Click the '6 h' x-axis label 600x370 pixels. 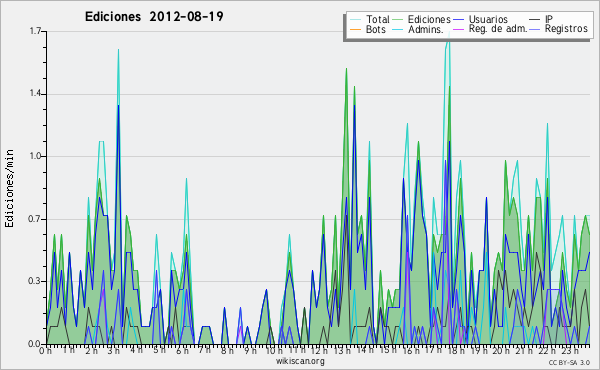[x=182, y=350]
